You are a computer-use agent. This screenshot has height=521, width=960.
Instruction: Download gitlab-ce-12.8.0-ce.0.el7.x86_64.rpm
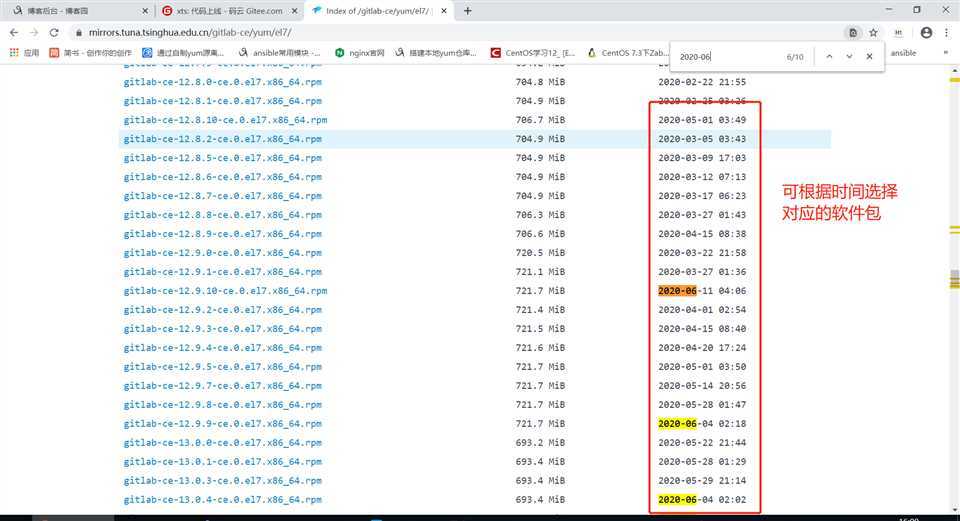point(222,82)
